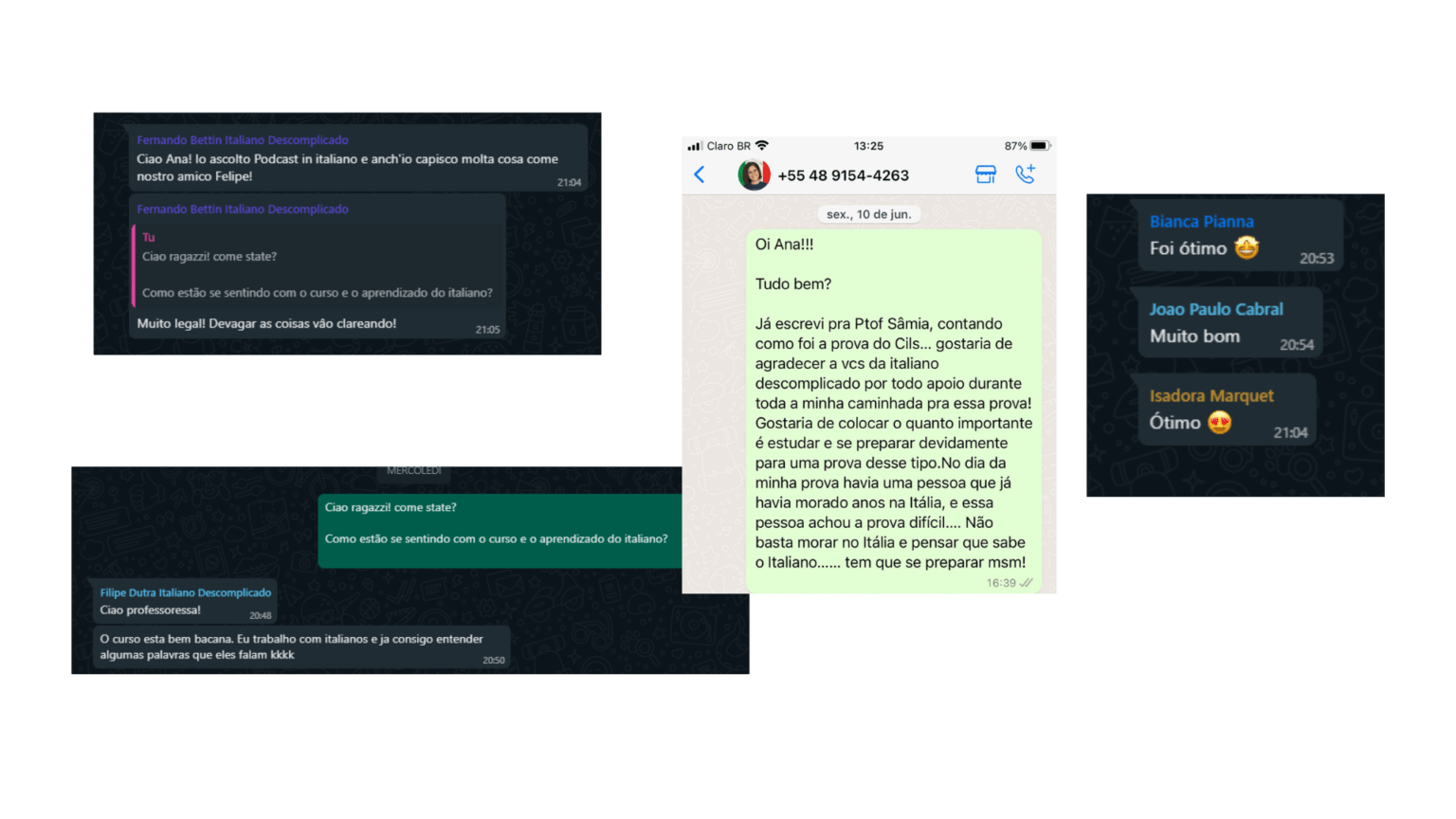Viewport: 1456px width, 819px height.
Task: Click sender name Bianca Pianna
Action: pos(1201,222)
